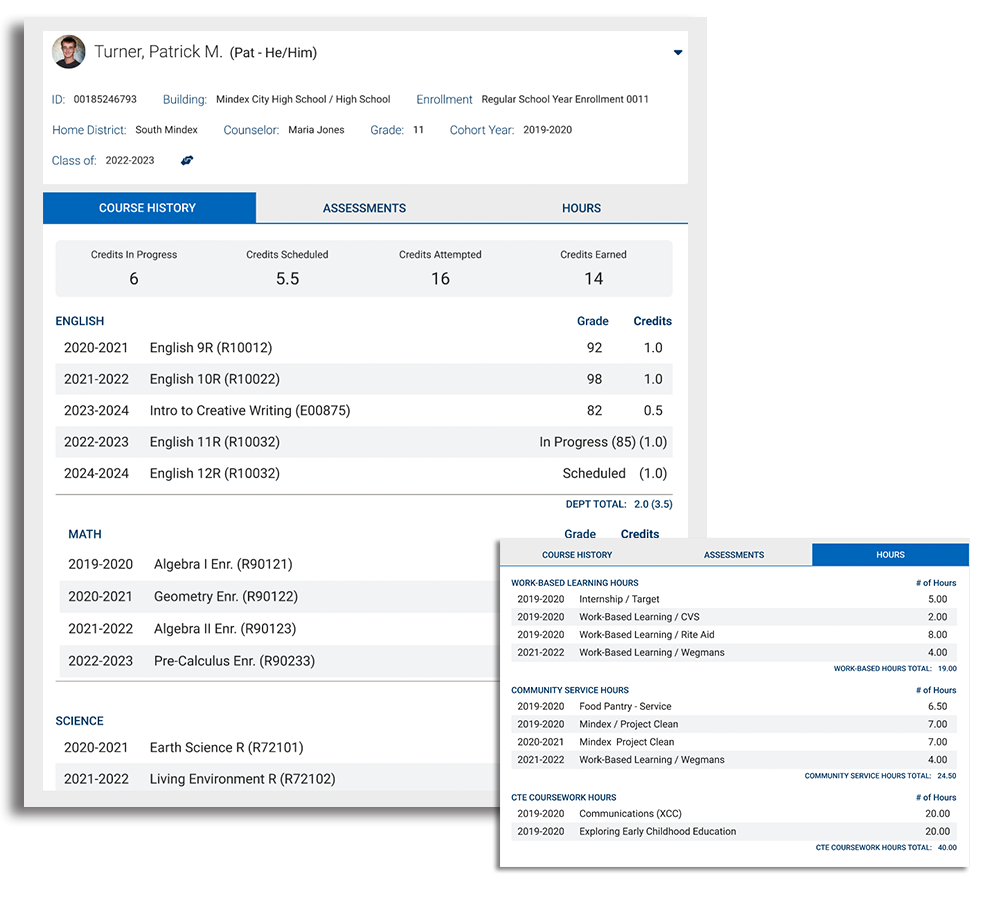Click the Credits Earned value of 14

pyautogui.click(x=594, y=279)
